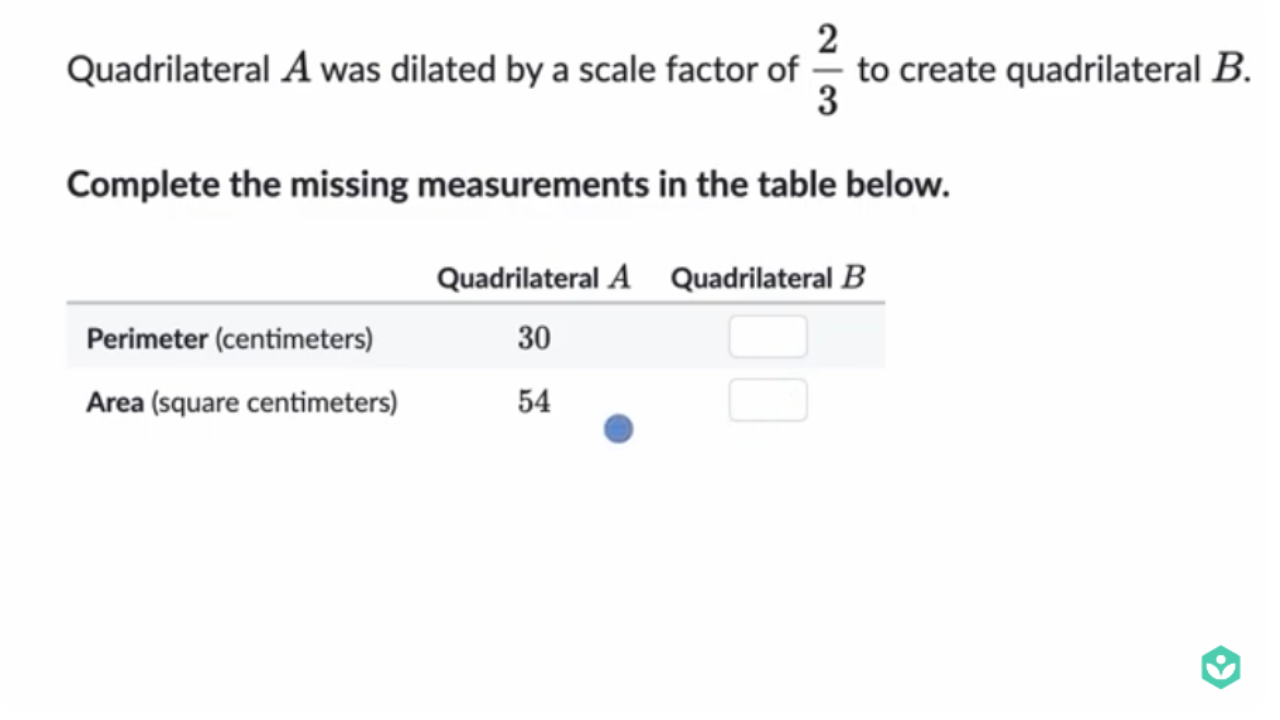Click the Perimeter answer input field
This screenshot has width=1280, height=720.
click(768, 336)
